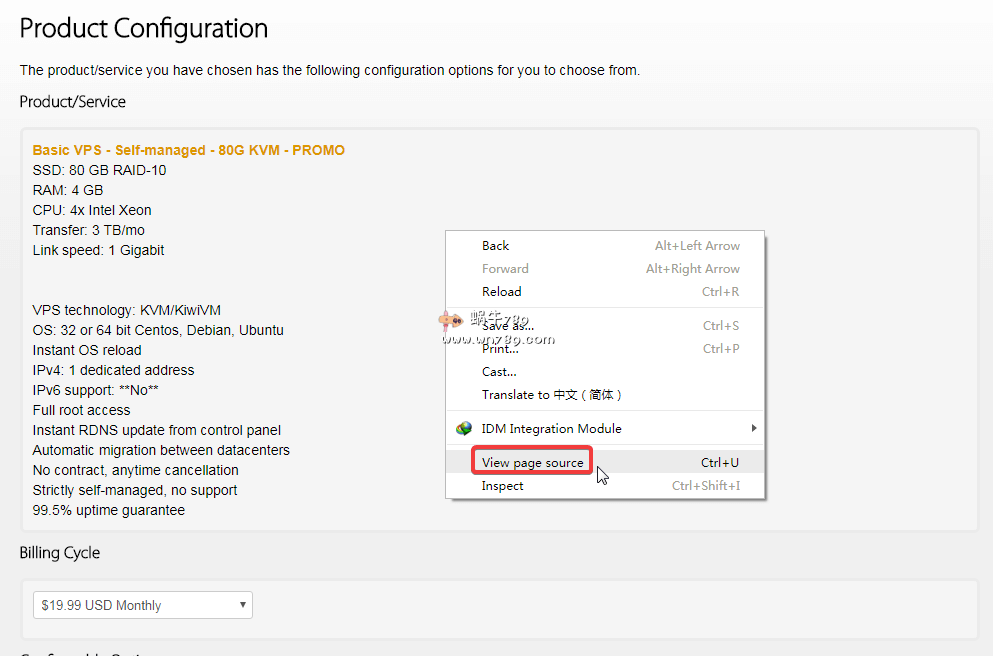This screenshot has height=656, width=993.
Task: Click the IPv6 support line
Action: [96, 390]
